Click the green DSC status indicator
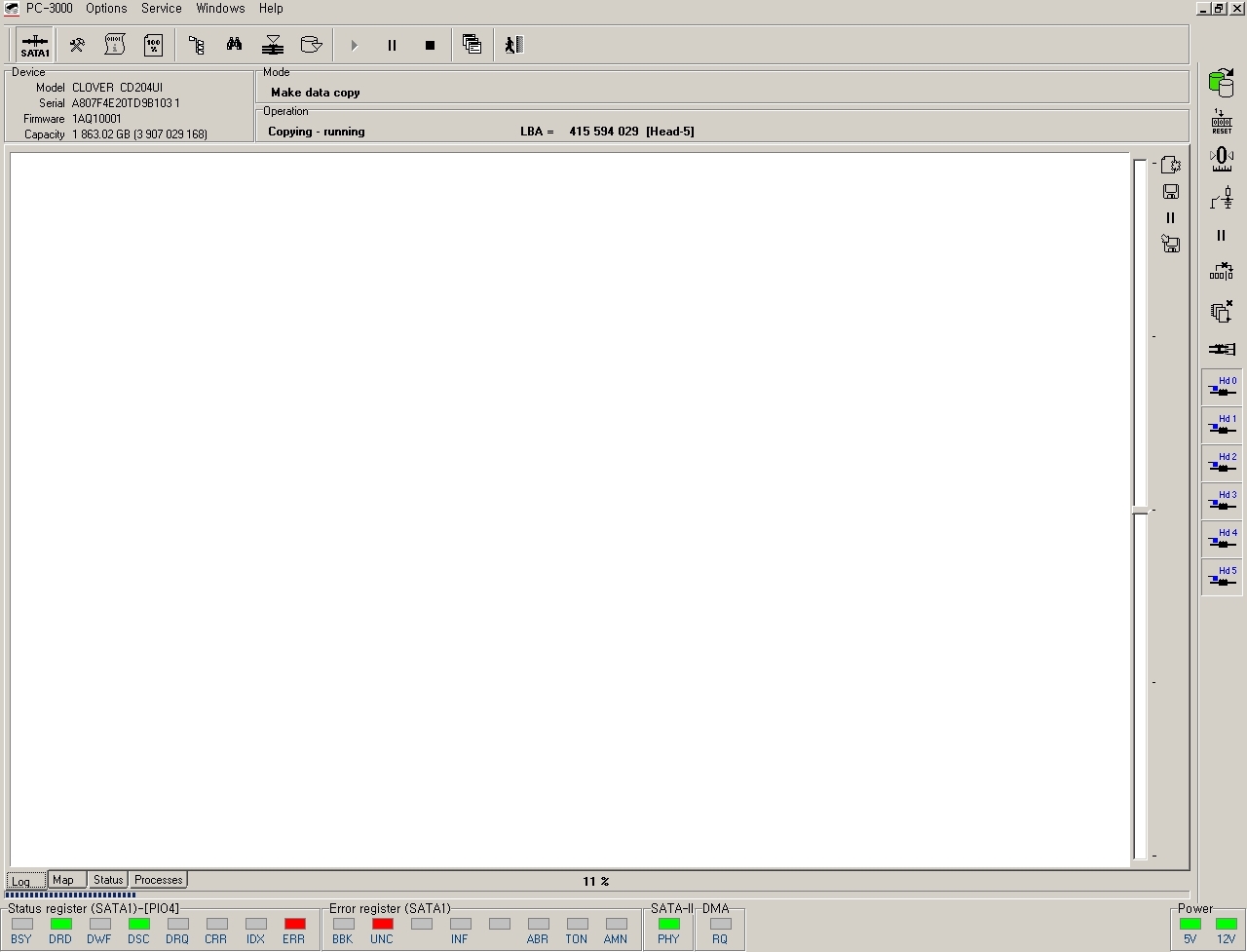Image resolution: width=1247 pixels, height=952 pixels. click(138, 924)
